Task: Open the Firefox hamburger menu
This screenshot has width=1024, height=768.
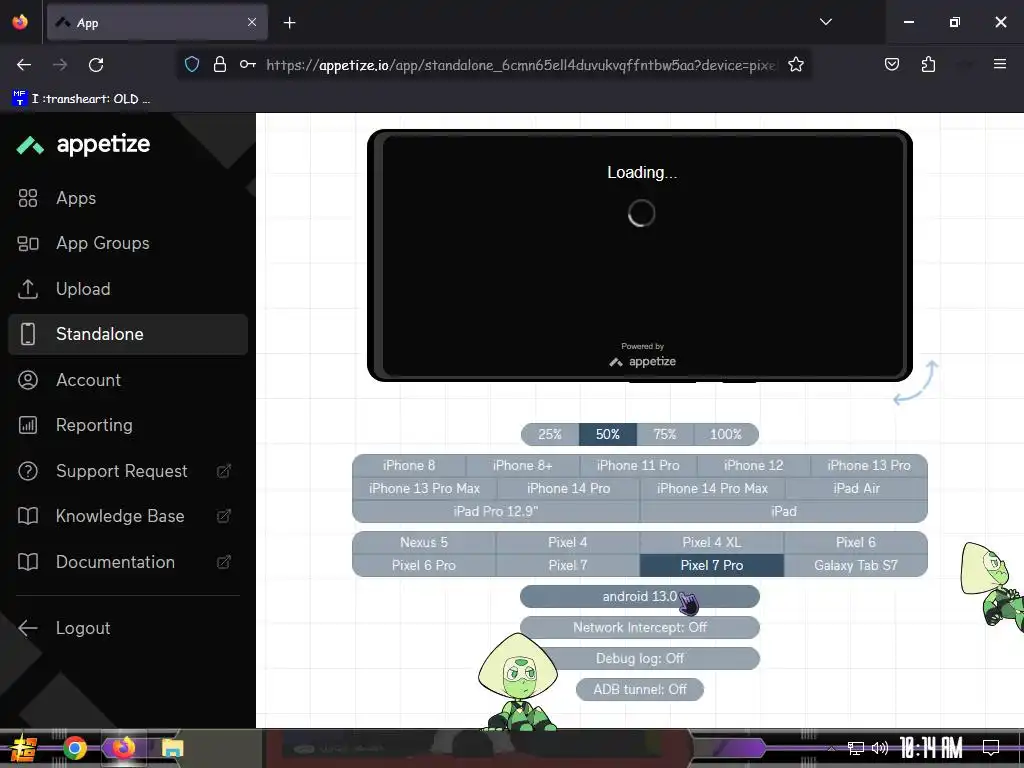Action: click(1000, 64)
